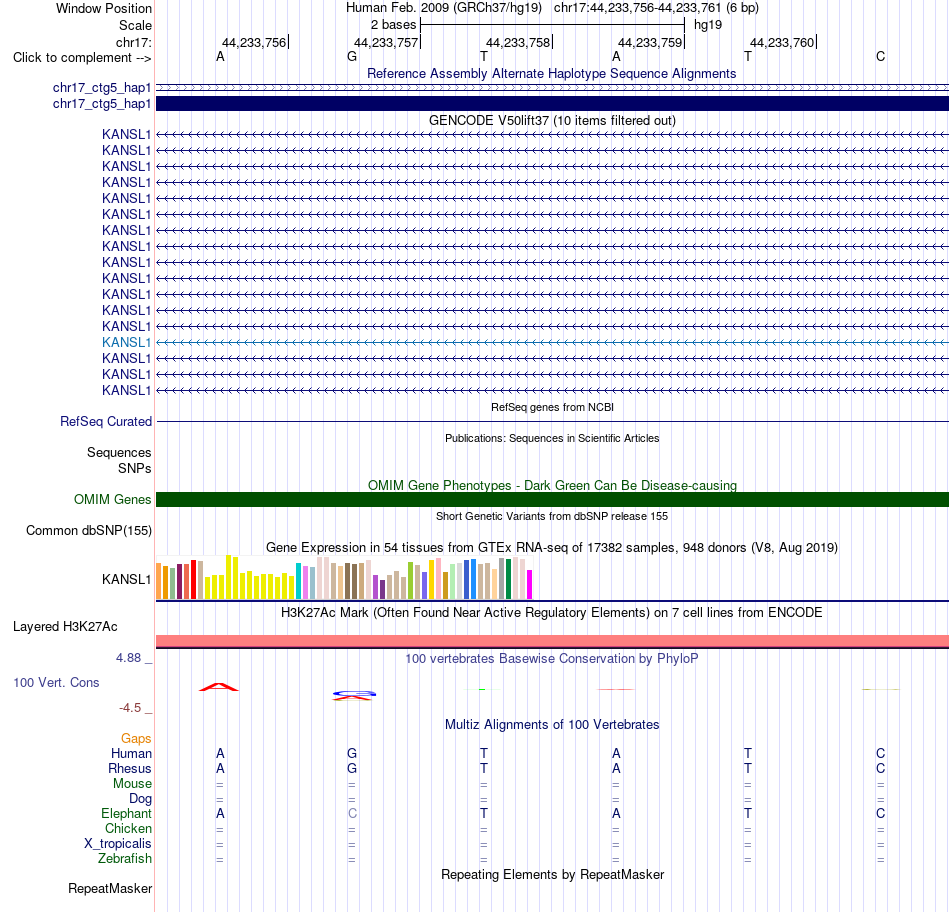Open '100 vertebrates Basewise Conservation by PhyloP' title
The width and height of the screenshot is (950, 912).
click(552, 659)
